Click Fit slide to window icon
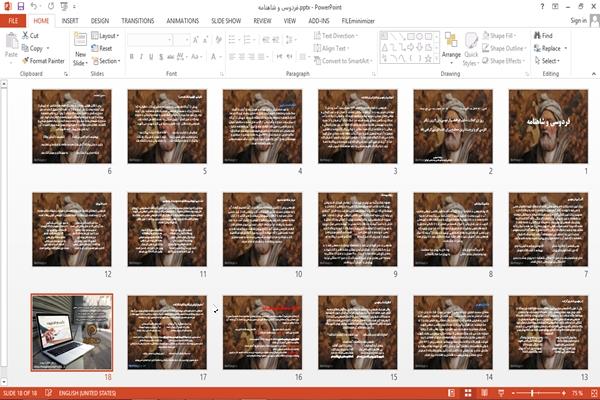The width and height of the screenshot is (600, 400). [x=594, y=393]
